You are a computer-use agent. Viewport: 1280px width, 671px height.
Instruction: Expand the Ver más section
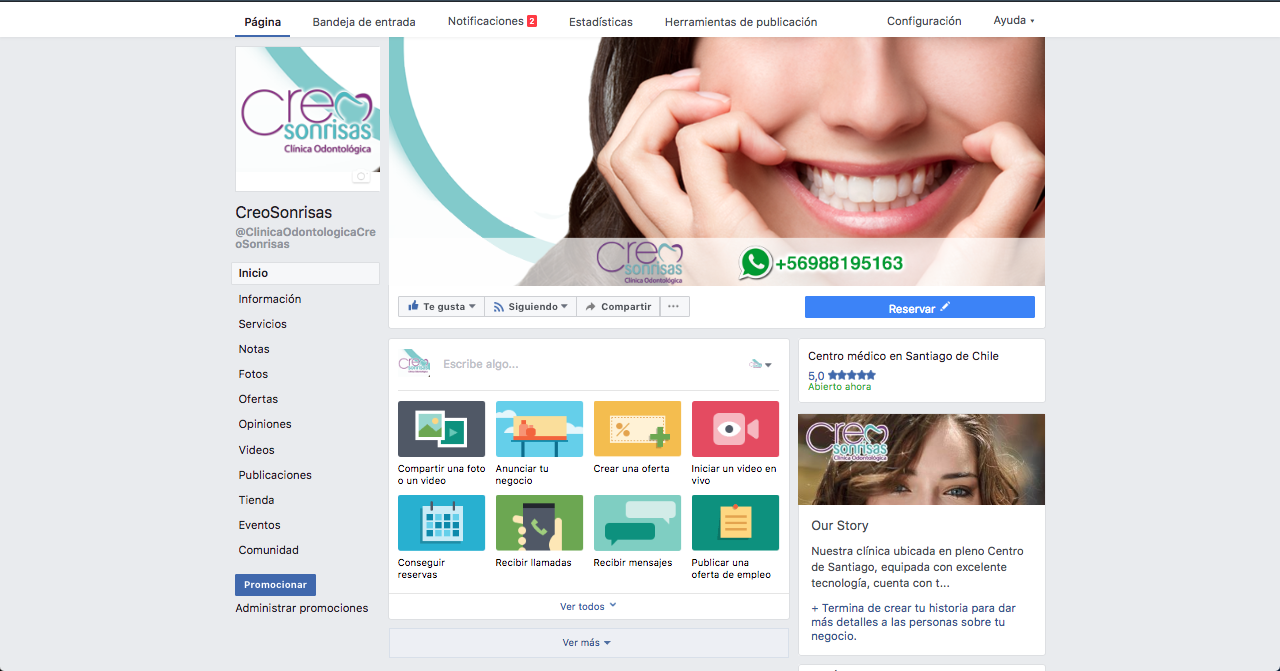[587, 643]
